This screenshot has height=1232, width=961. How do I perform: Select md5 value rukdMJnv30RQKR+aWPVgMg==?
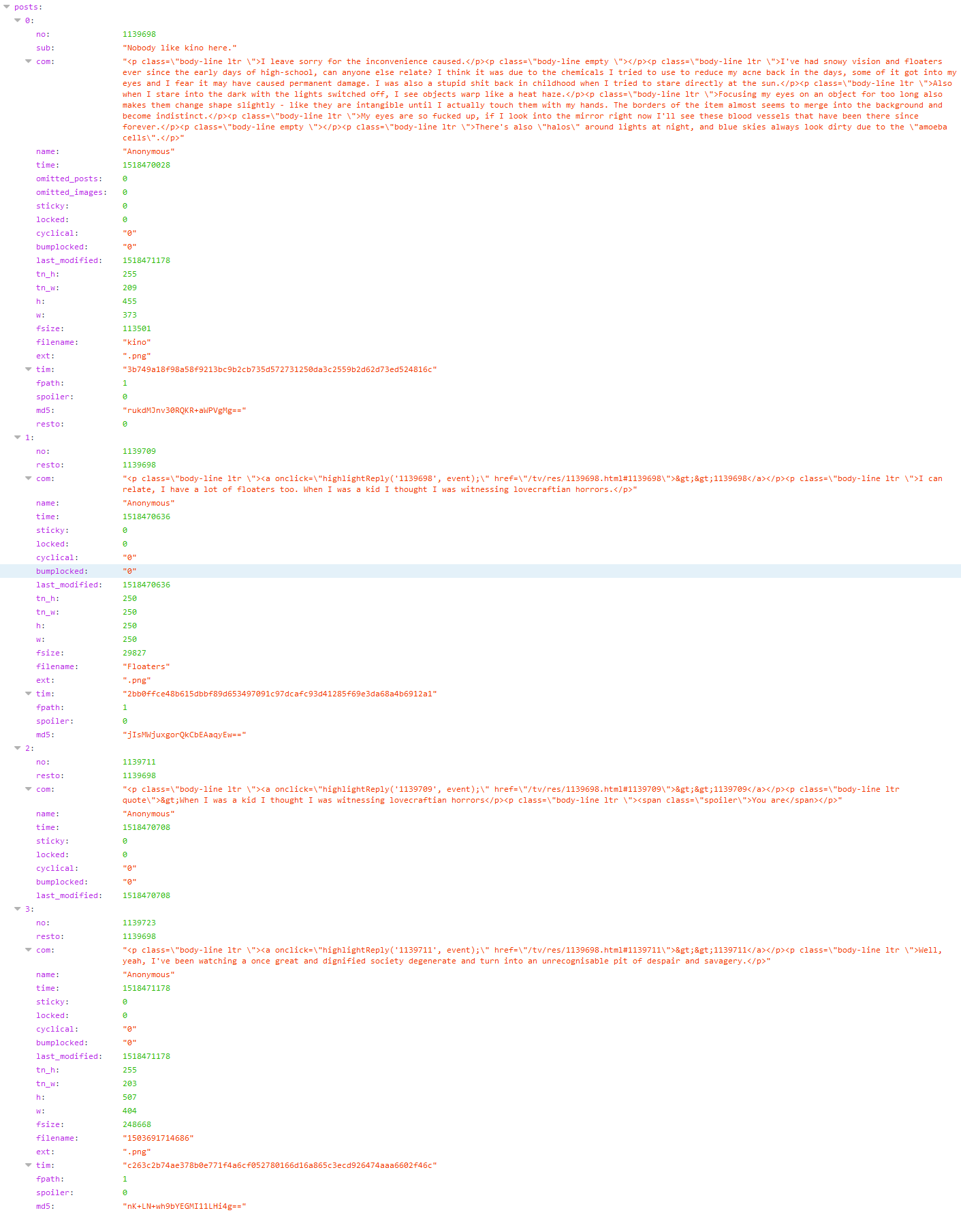pyautogui.click(x=185, y=410)
